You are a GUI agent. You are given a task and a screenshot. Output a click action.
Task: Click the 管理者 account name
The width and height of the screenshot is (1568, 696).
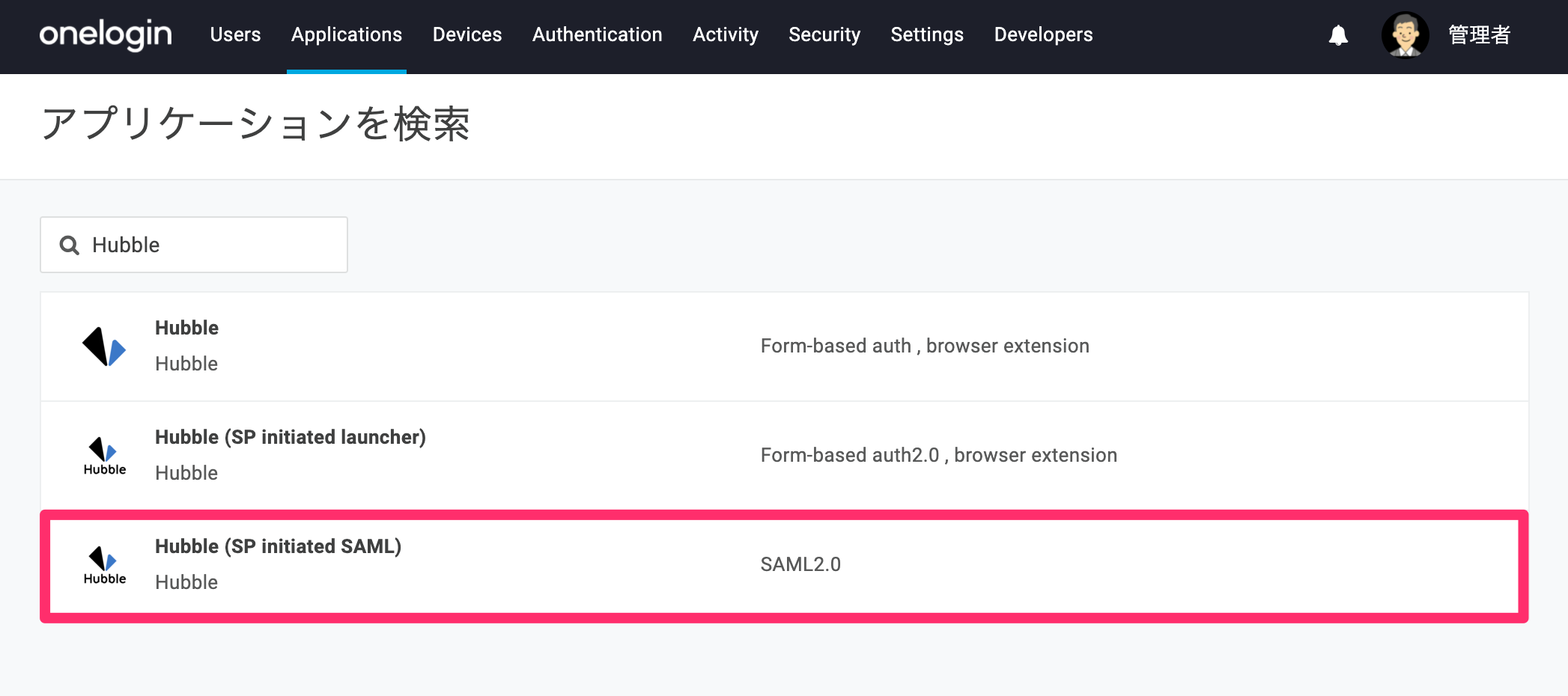(1479, 34)
